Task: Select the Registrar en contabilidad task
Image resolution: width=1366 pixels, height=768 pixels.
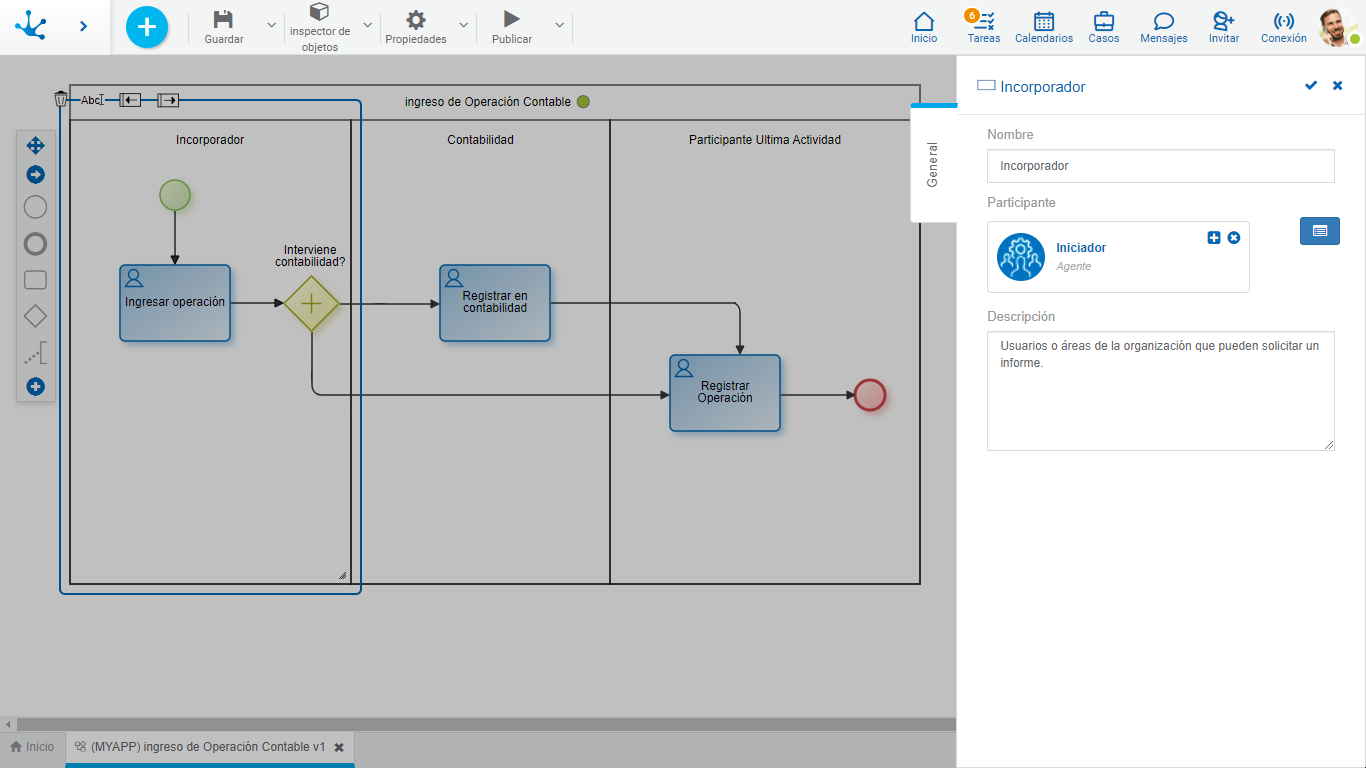Action: pos(495,303)
